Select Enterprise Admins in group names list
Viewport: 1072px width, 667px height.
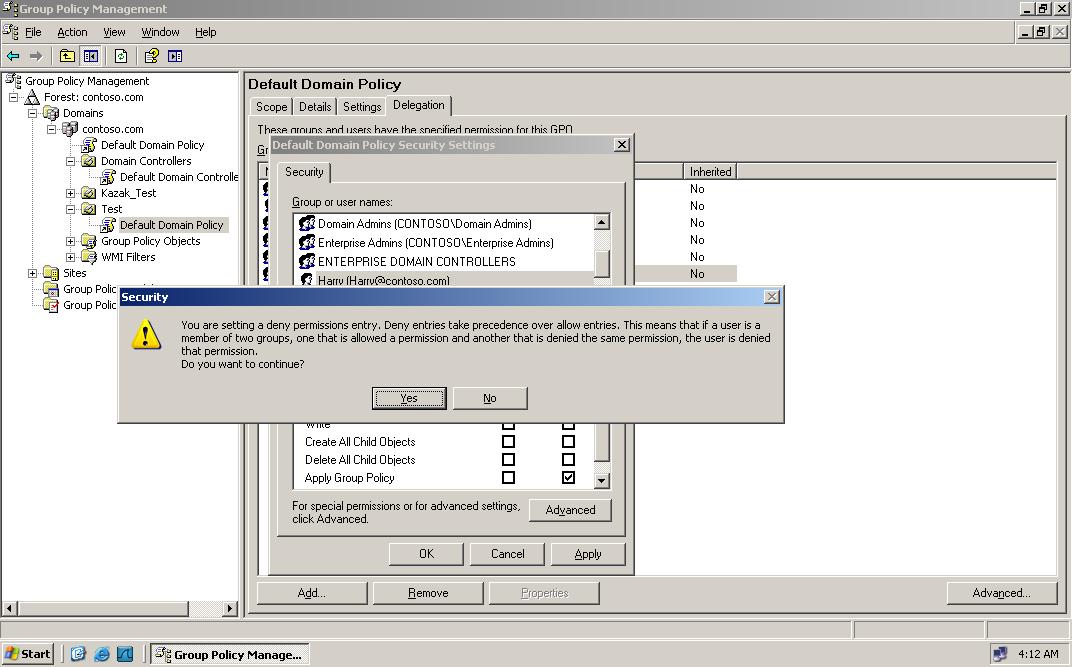[x=436, y=243]
